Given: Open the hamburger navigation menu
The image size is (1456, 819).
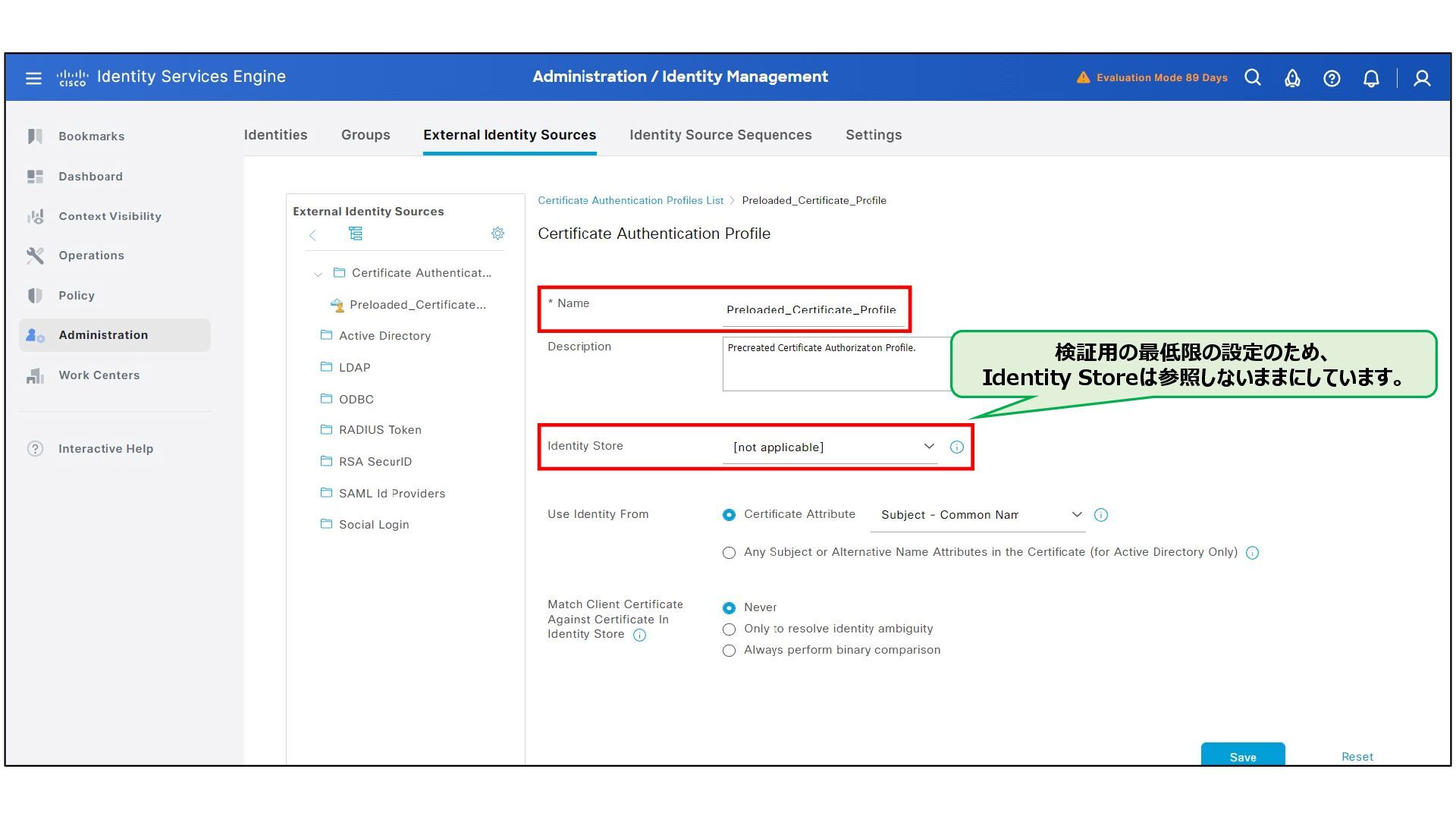Looking at the screenshot, I should tap(33, 78).
